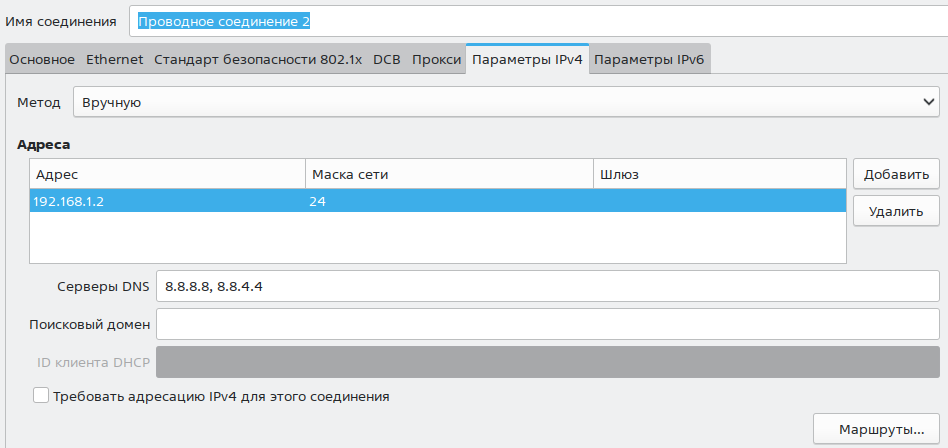The height and width of the screenshot is (448, 948).
Task: Enable Требовать адресацию IPv4 checkbox
Action: (41, 396)
